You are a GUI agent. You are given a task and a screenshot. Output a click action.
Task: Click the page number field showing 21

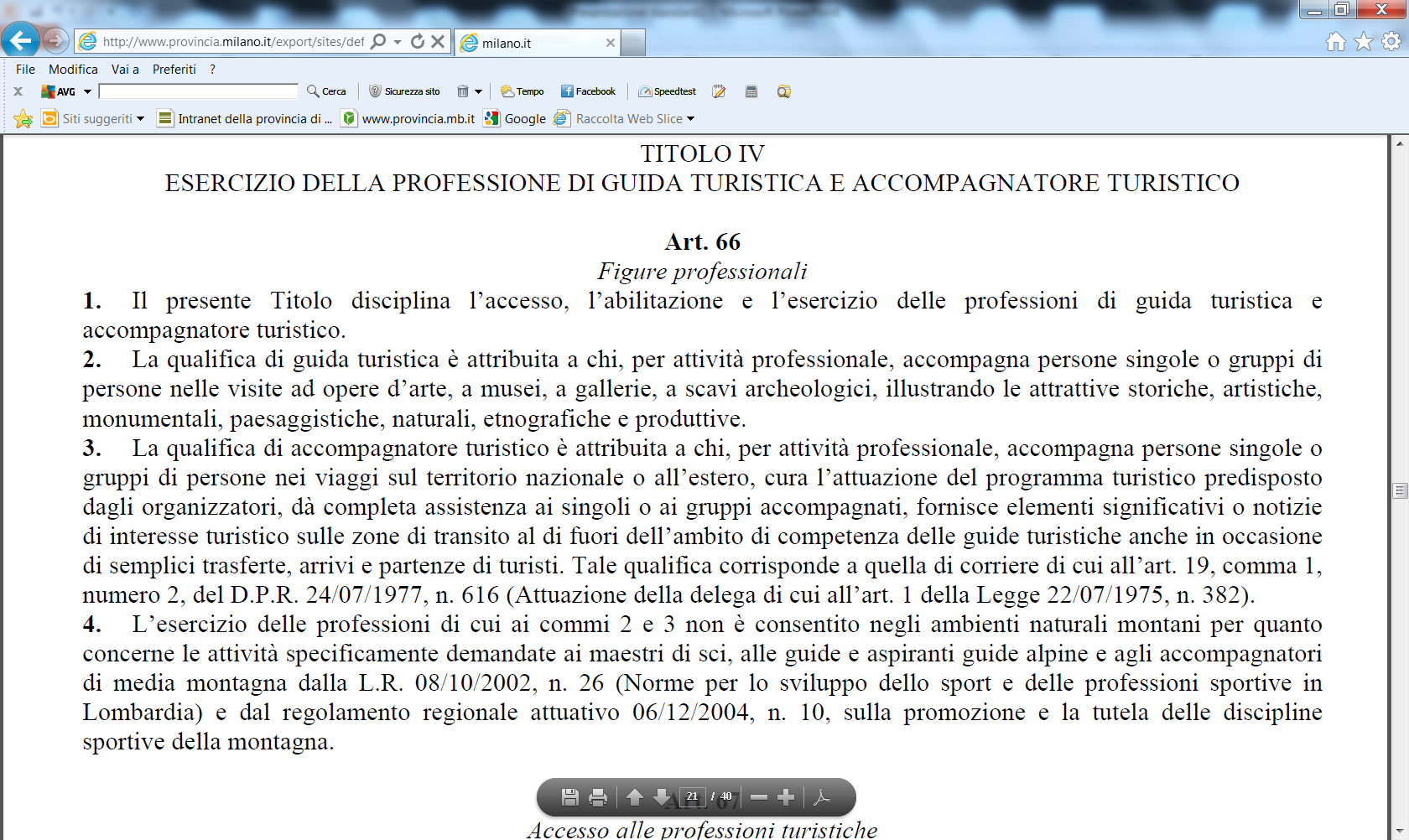[693, 796]
